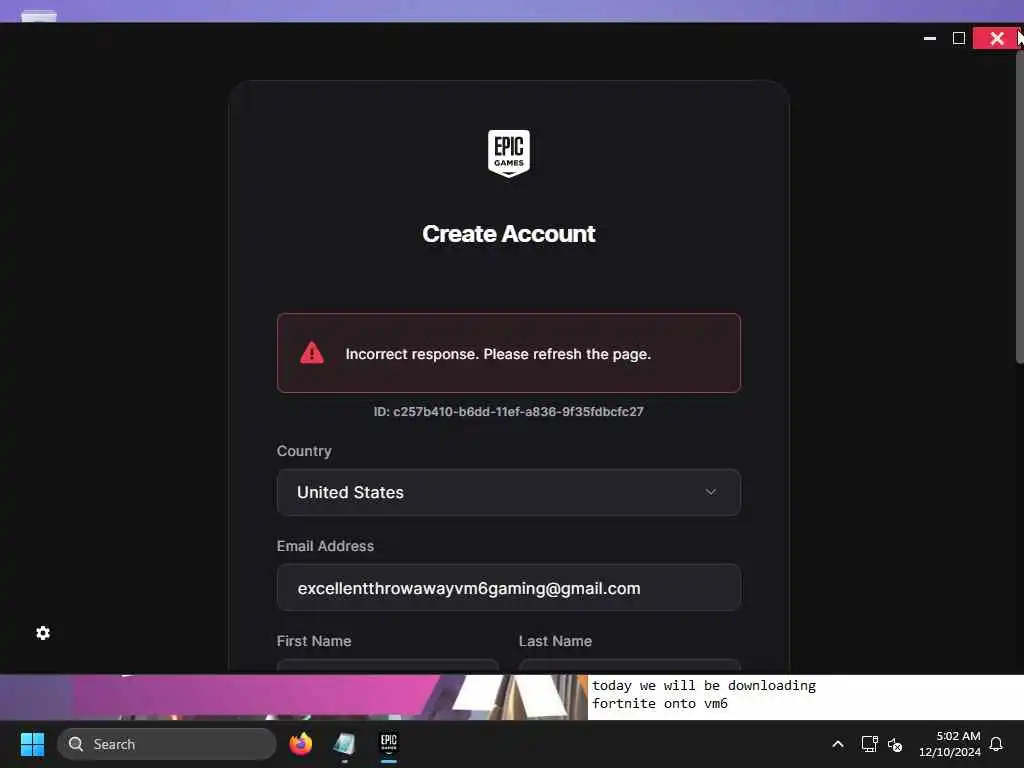
Task: Click the red warning triangle icon
Action: click(x=312, y=353)
